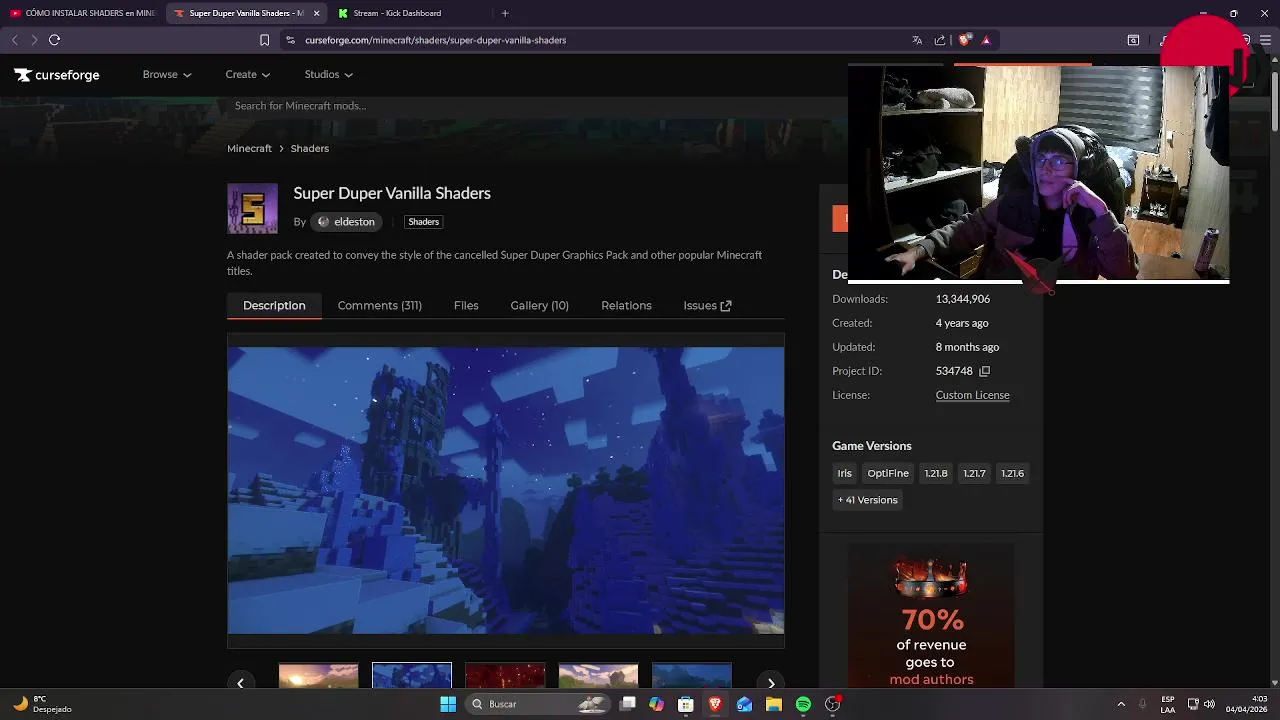This screenshot has height=720, width=1280.
Task: Filter by OptiFine game version
Action: (888, 473)
